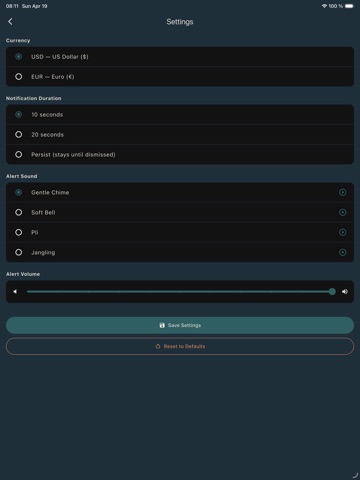Click the Alert Volume heading
The image size is (360, 480).
tap(23, 274)
